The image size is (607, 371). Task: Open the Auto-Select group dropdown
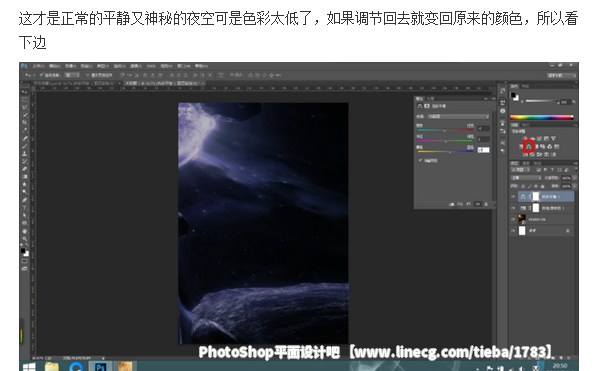[72, 75]
